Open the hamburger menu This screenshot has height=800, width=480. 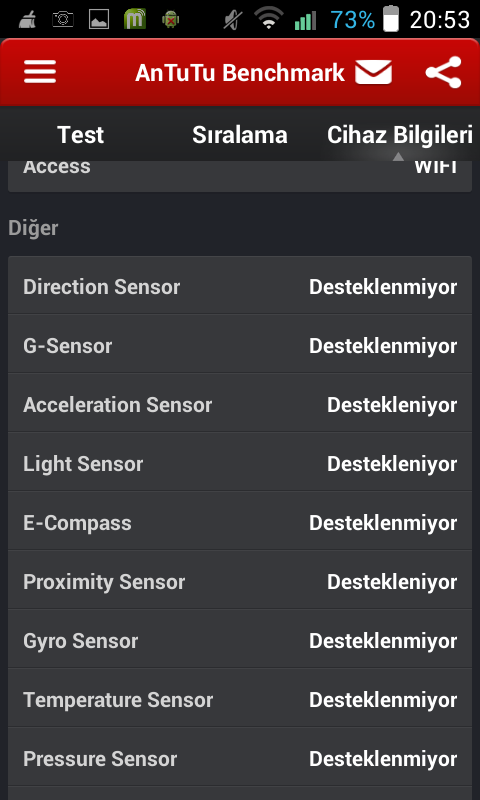tap(40, 72)
